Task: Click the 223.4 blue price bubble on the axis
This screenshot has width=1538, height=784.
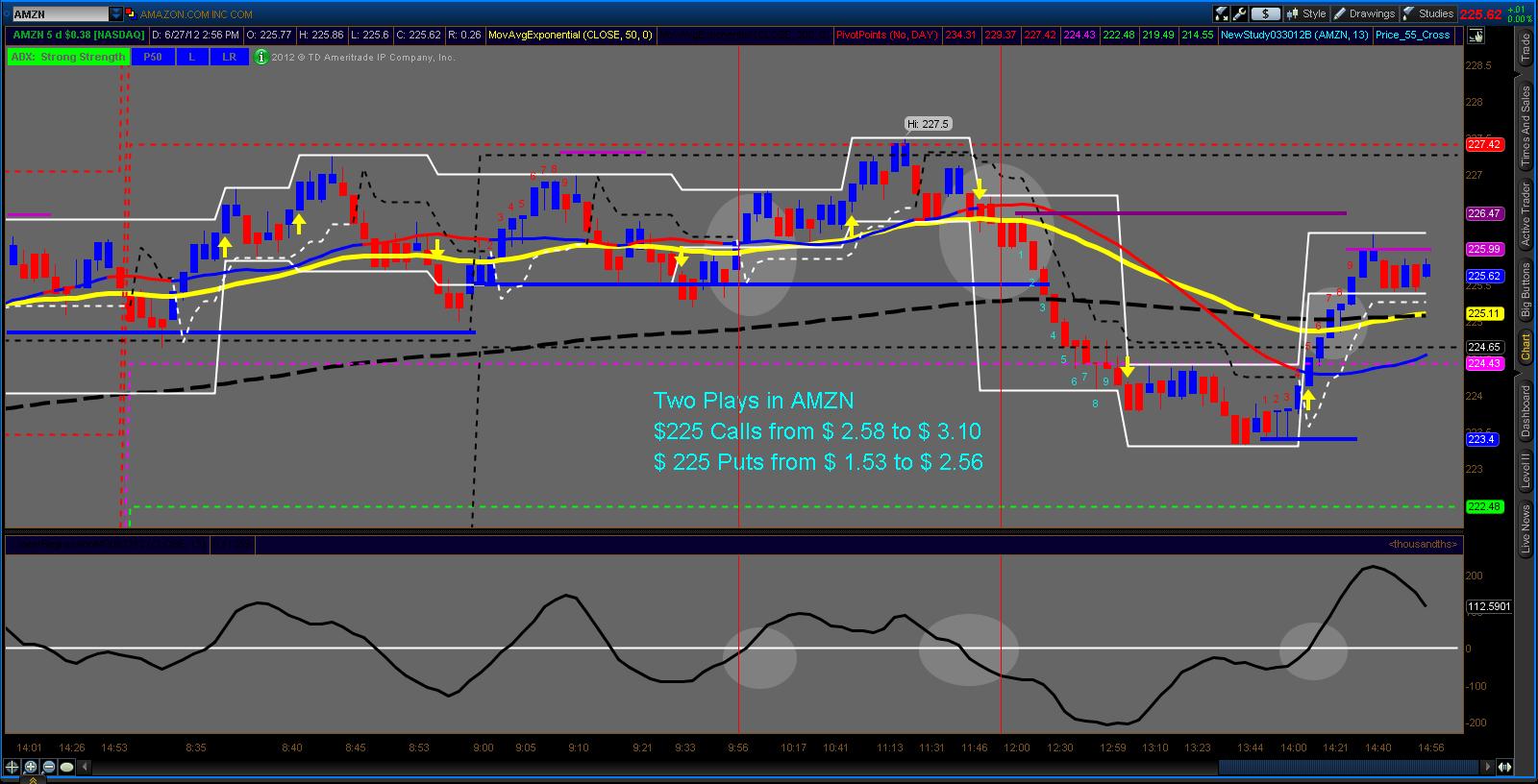Action: [x=1481, y=439]
